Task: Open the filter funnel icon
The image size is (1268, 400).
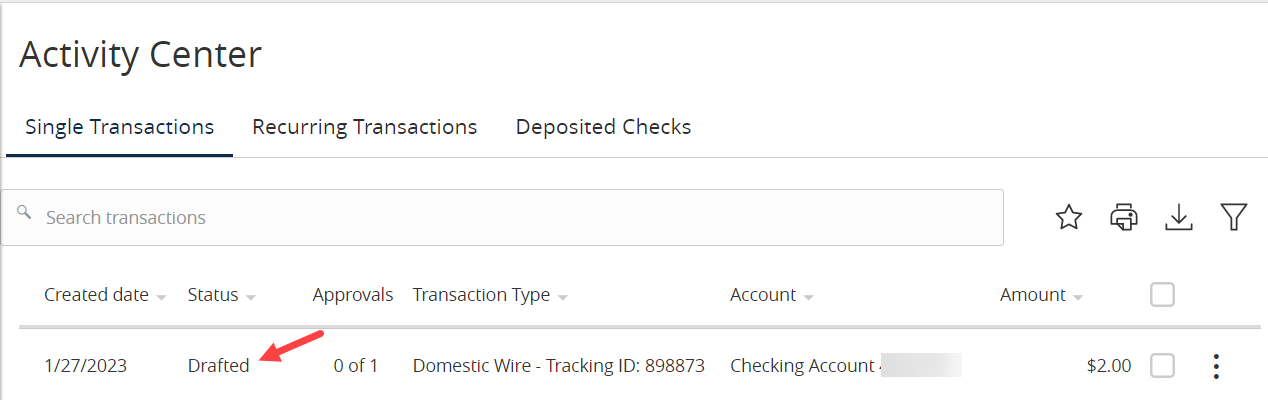Action: pyautogui.click(x=1234, y=217)
